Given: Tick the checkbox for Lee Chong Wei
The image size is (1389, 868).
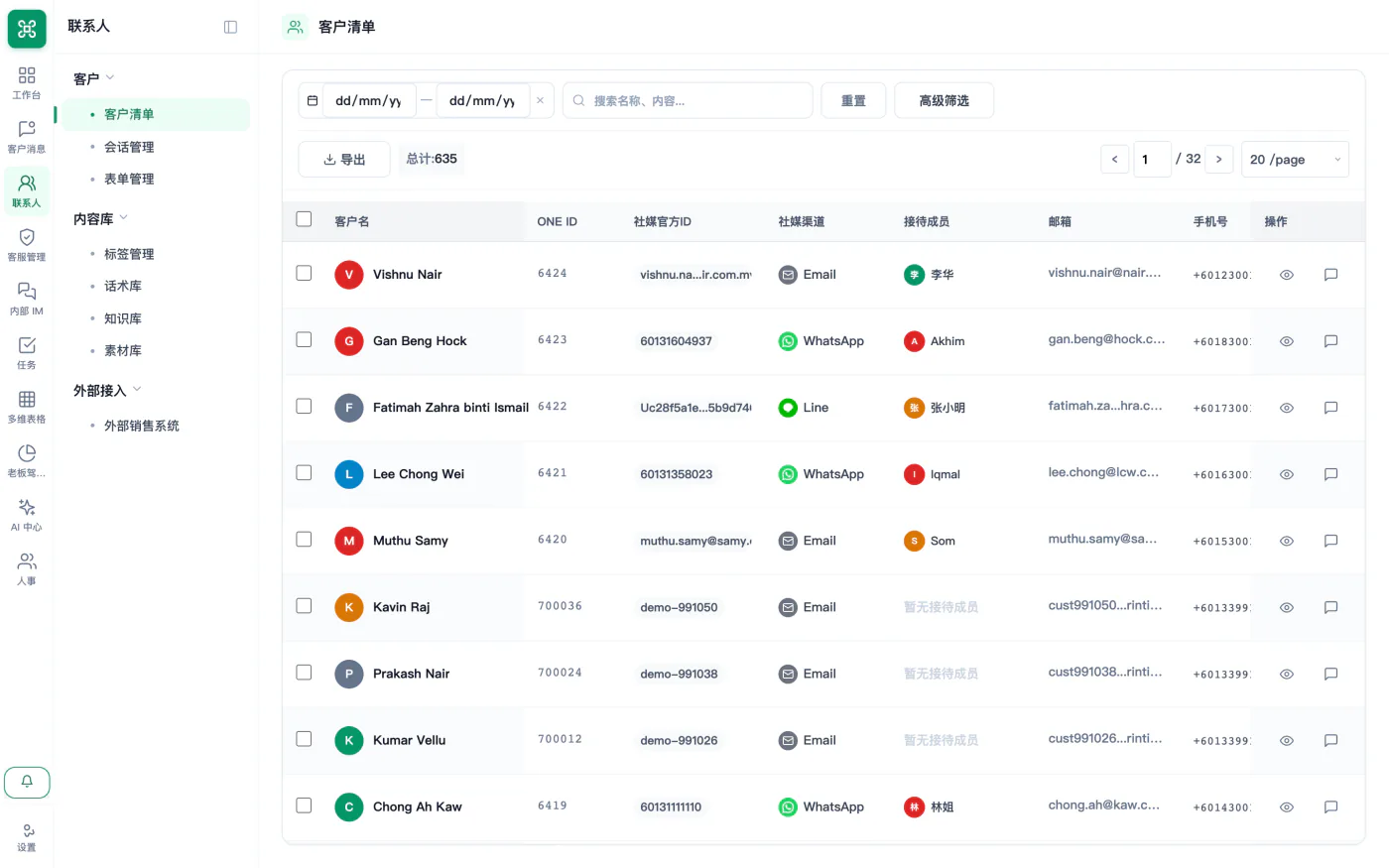Looking at the screenshot, I should pyautogui.click(x=304, y=472).
